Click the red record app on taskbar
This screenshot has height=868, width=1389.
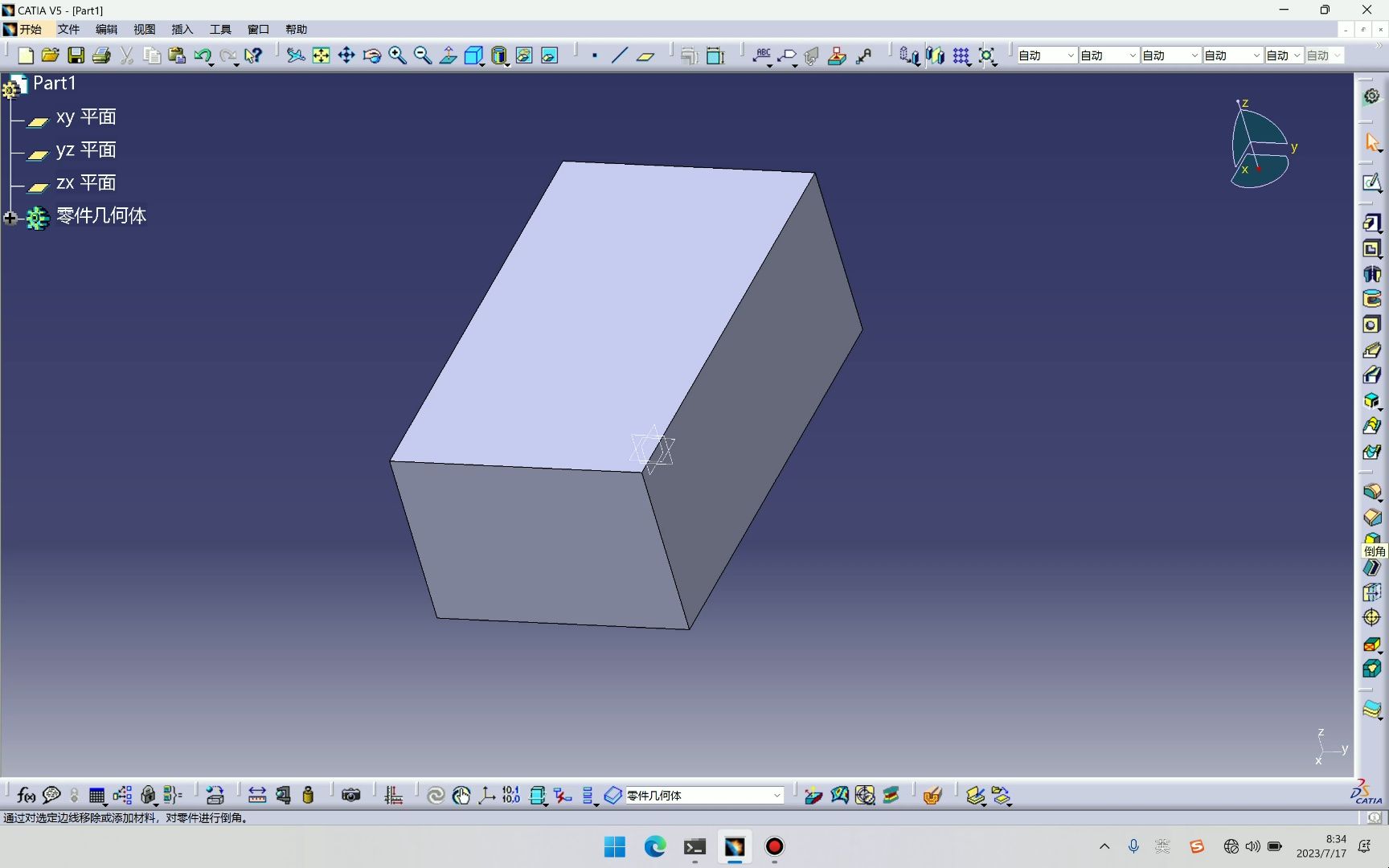click(x=774, y=846)
